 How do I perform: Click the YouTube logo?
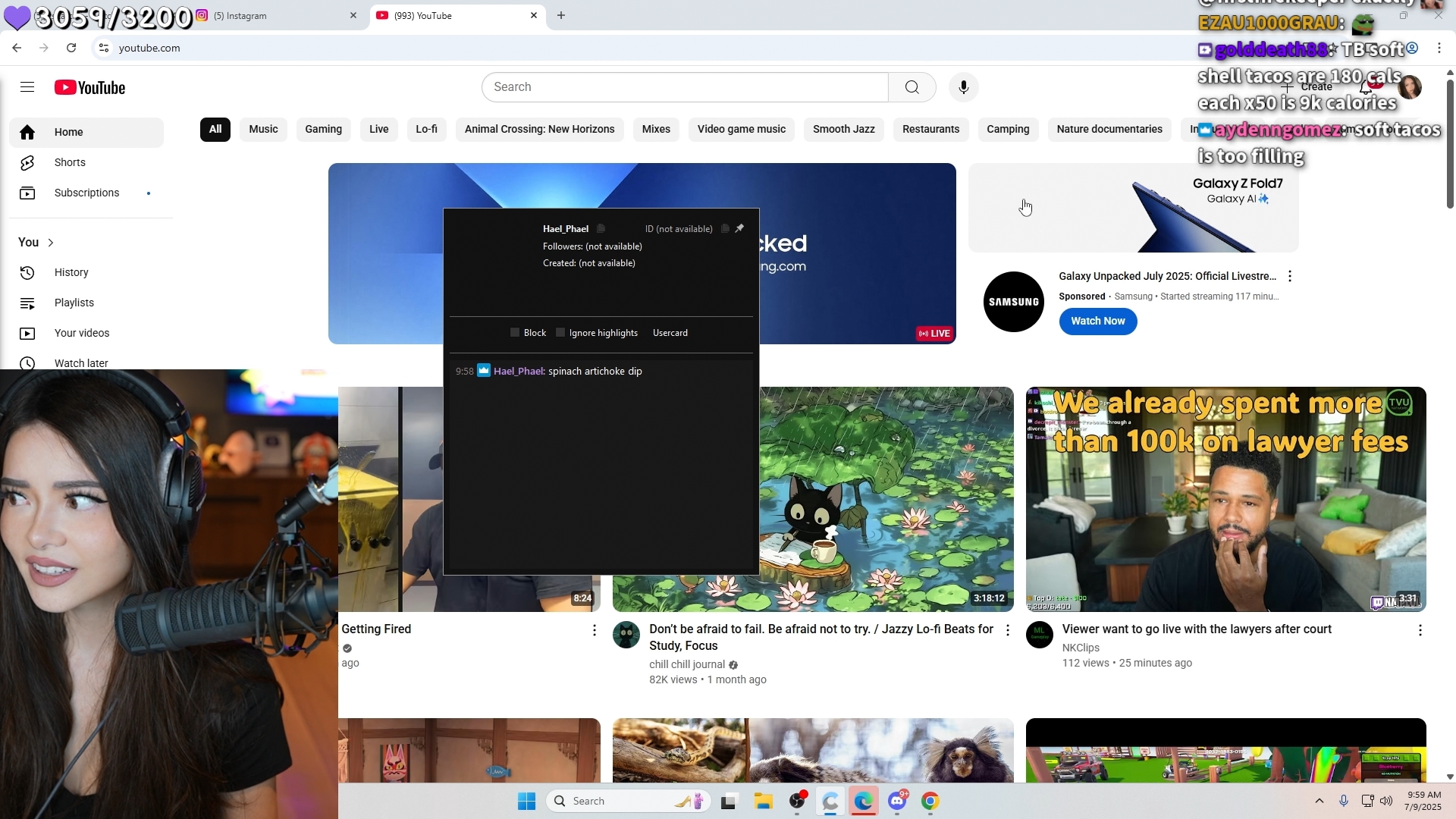(89, 87)
